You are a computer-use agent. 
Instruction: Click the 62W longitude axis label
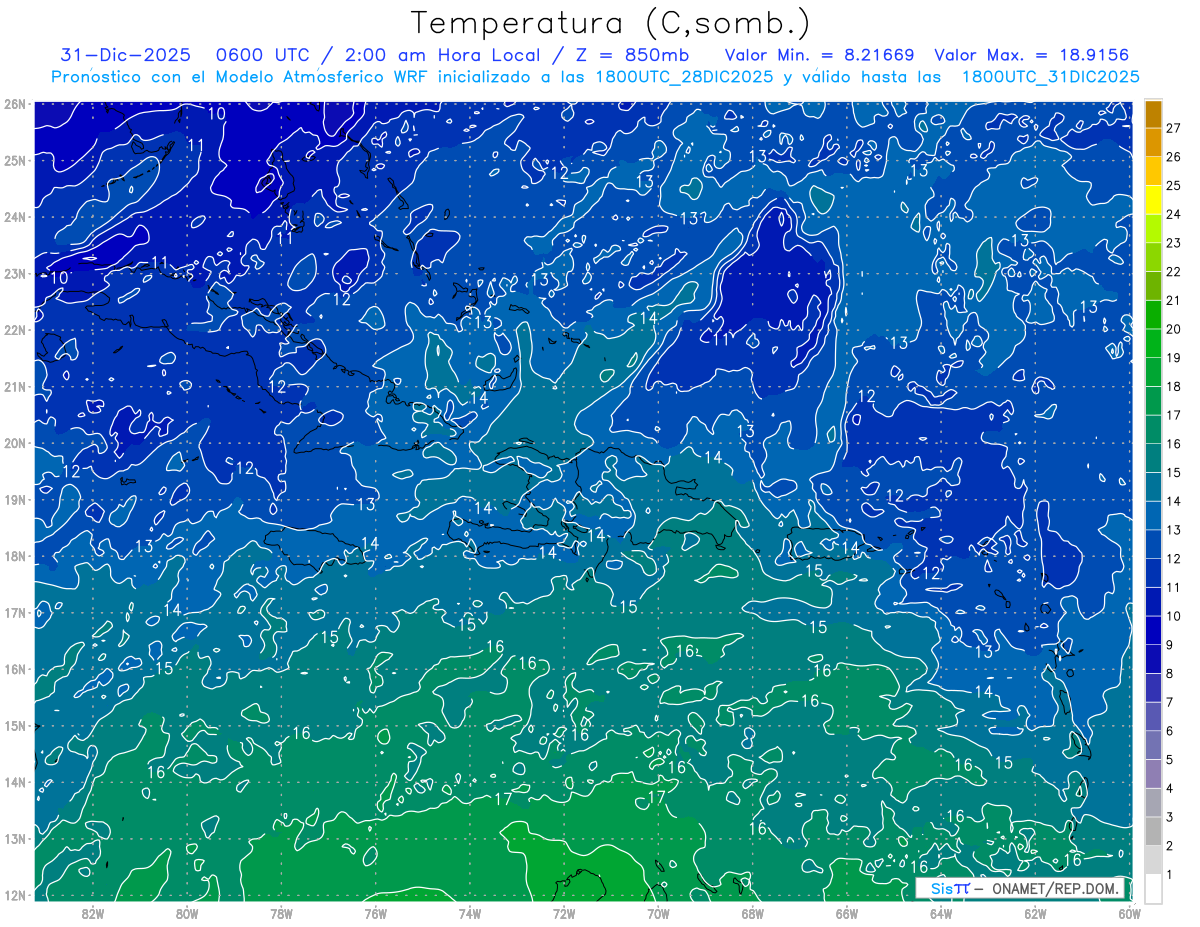1035,913
